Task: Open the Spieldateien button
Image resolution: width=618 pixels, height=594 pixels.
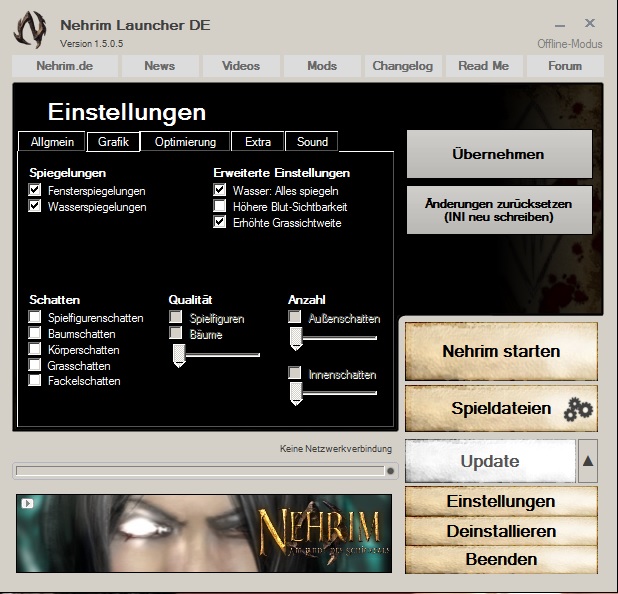Action: 501,408
